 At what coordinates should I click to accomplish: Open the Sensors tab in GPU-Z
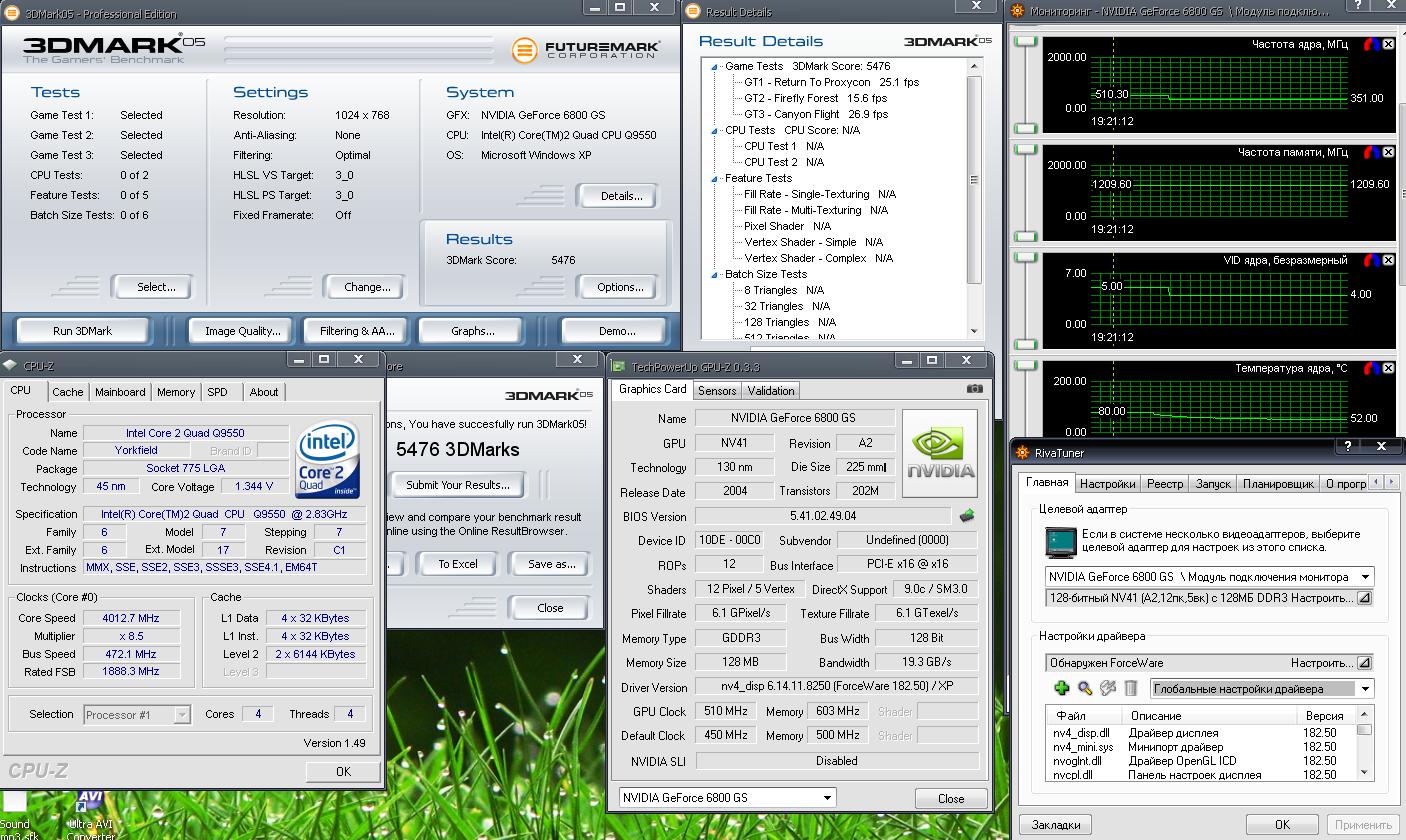coord(717,391)
